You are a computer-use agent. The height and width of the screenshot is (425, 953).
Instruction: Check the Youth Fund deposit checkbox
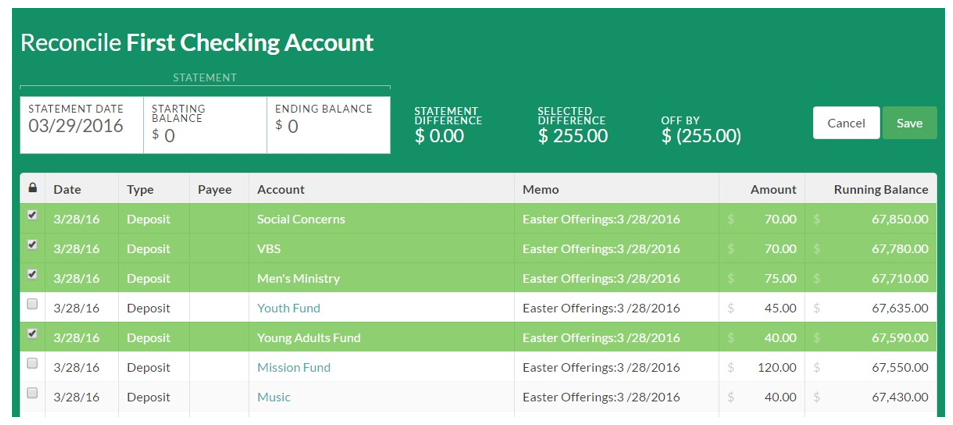pyautogui.click(x=33, y=305)
